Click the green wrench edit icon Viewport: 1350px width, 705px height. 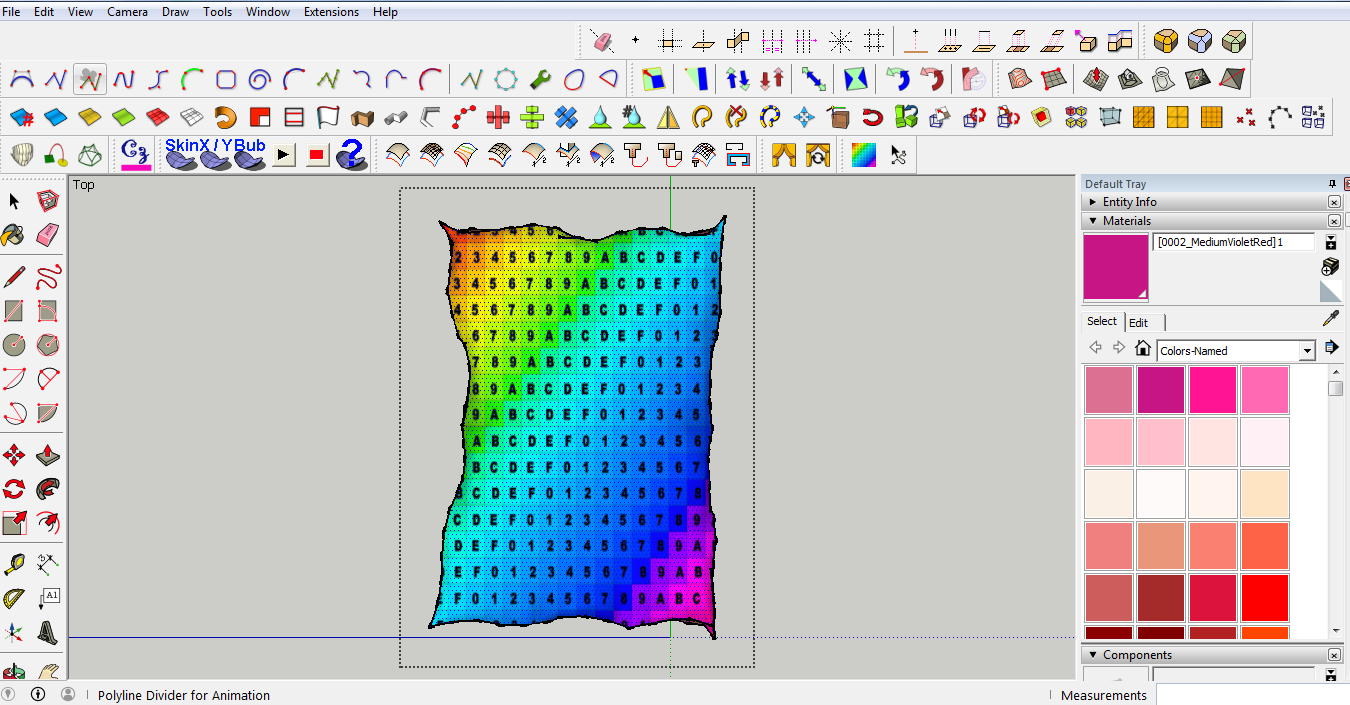click(540, 78)
